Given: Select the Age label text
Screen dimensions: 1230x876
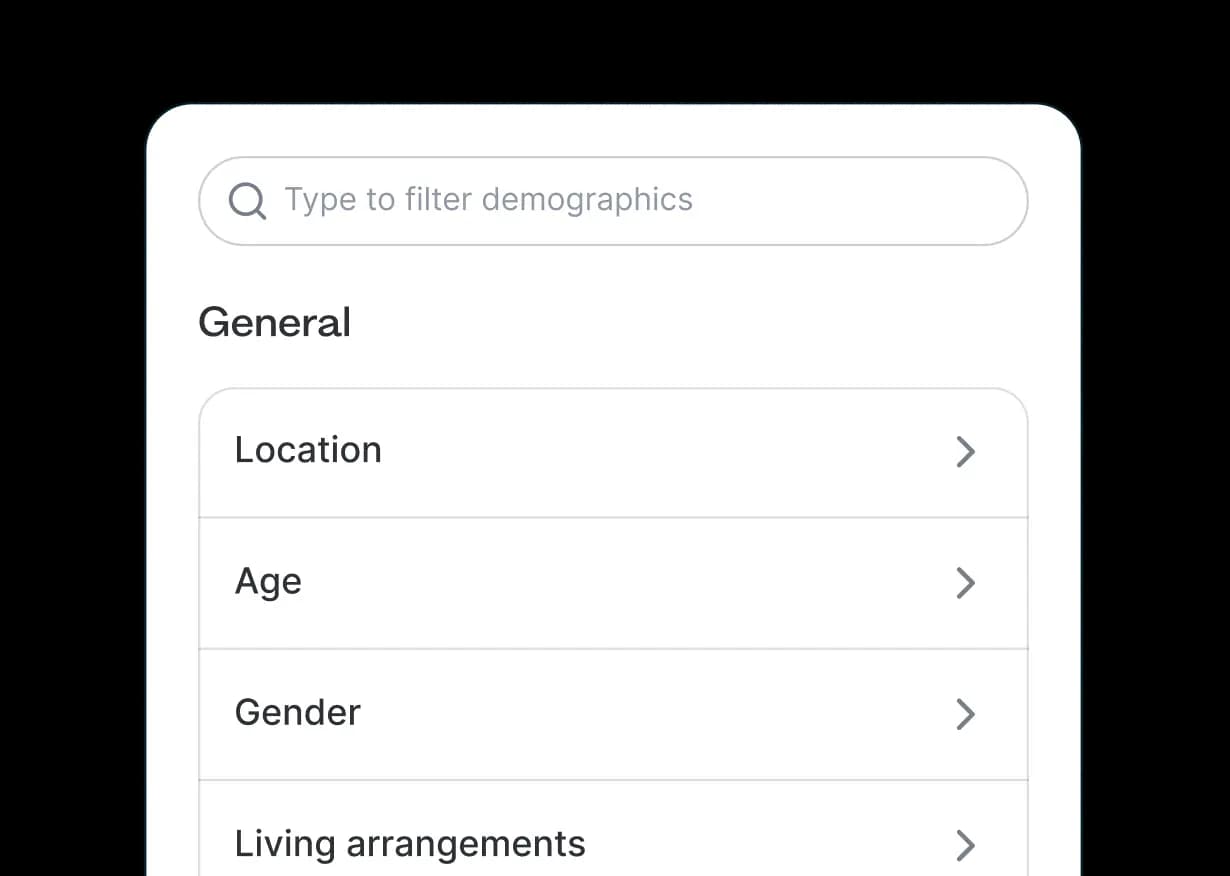Looking at the screenshot, I should pyautogui.click(x=268, y=582).
